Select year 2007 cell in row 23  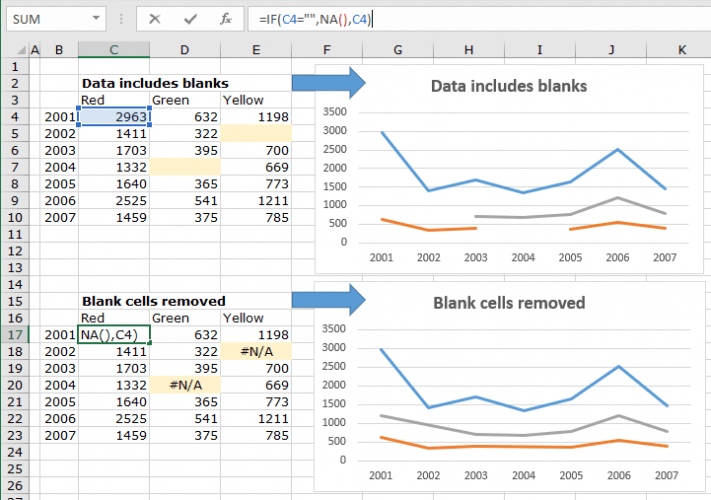[59, 435]
